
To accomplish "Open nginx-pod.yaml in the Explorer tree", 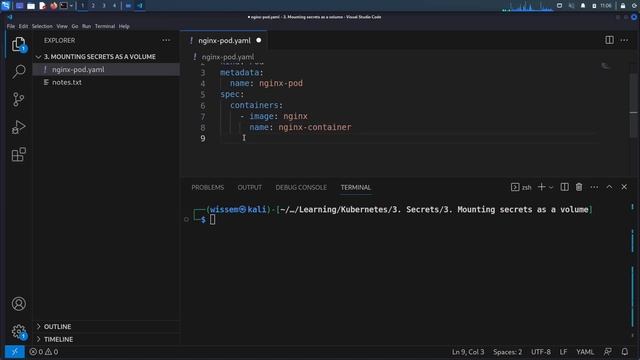I will (106, 69).
